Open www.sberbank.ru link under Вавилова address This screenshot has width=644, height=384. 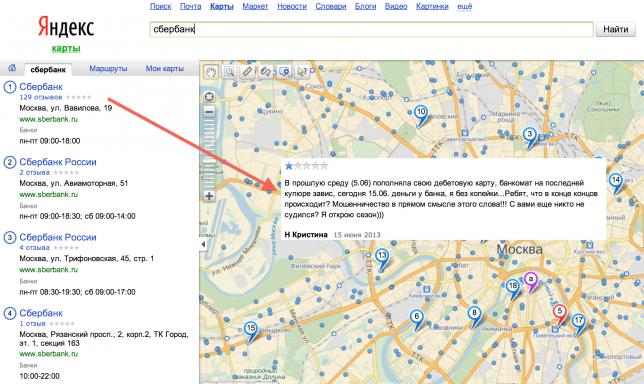pyautogui.click(x=48, y=119)
